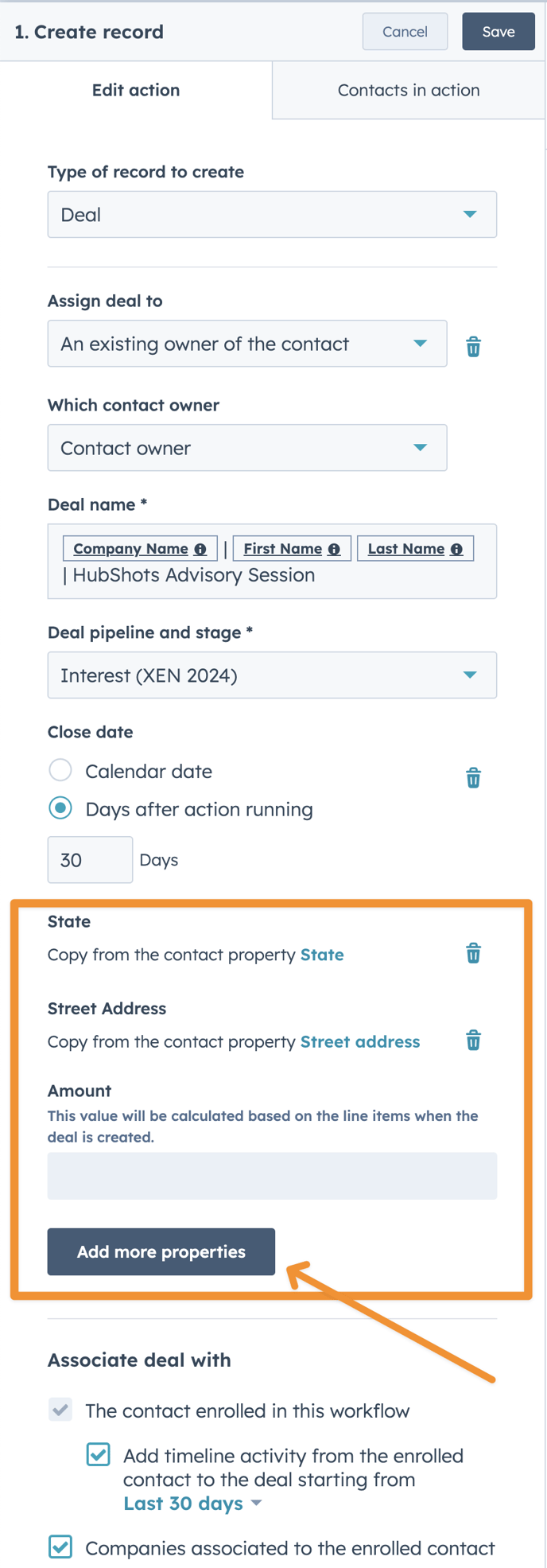
Task: Delete the Street Address property row
Action: pyautogui.click(x=473, y=1040)
